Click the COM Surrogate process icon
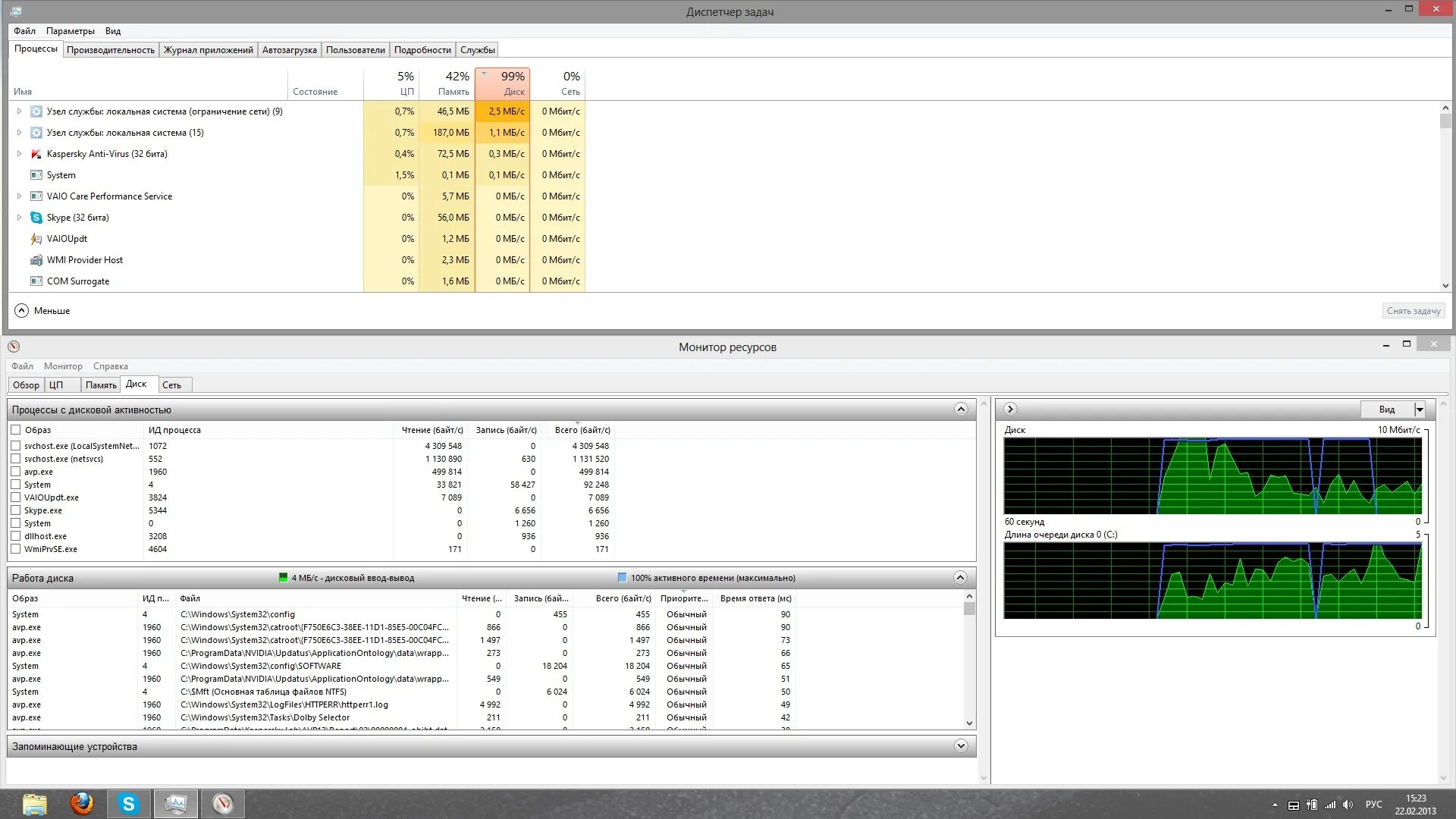This screenshot has height=819, width=1456. (36, 281)
